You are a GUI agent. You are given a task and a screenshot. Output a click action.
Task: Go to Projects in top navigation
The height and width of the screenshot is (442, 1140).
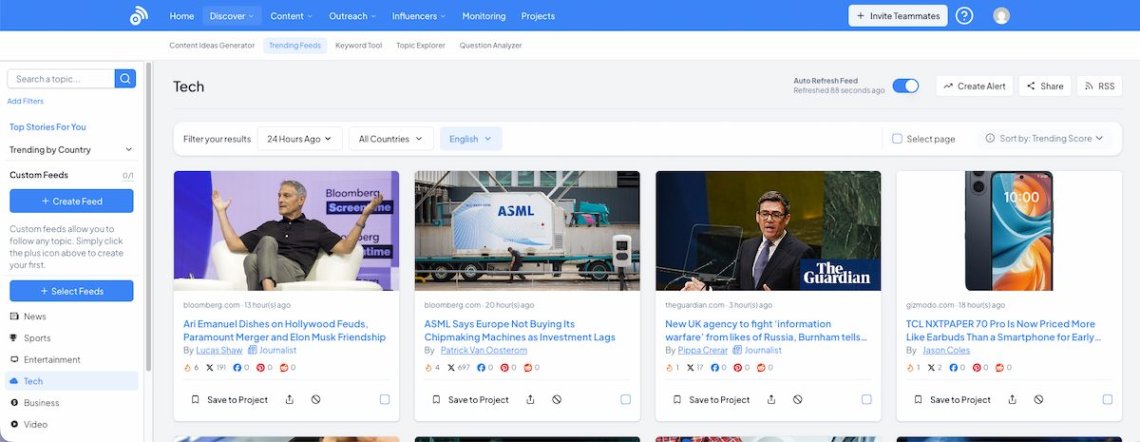(538, 15)
